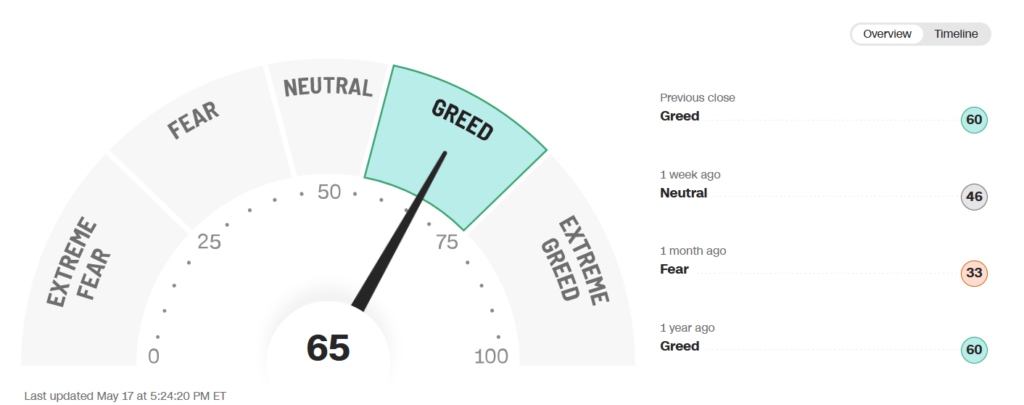Viewport: 1024px width, 405px height.
Task: Click the 1 month ago Fear label
Action: tap(674, 269)
